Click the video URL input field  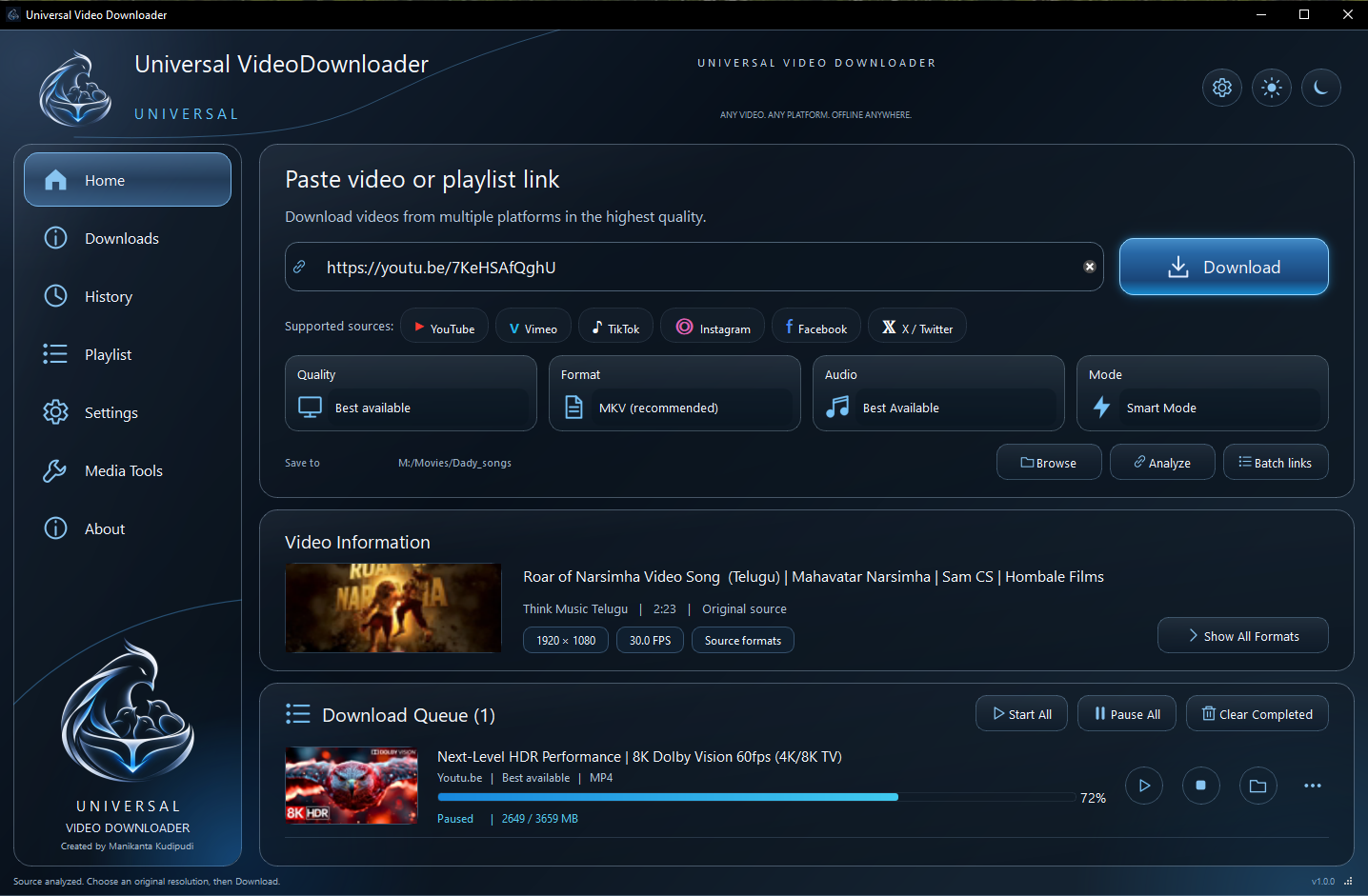coord(694,267)
